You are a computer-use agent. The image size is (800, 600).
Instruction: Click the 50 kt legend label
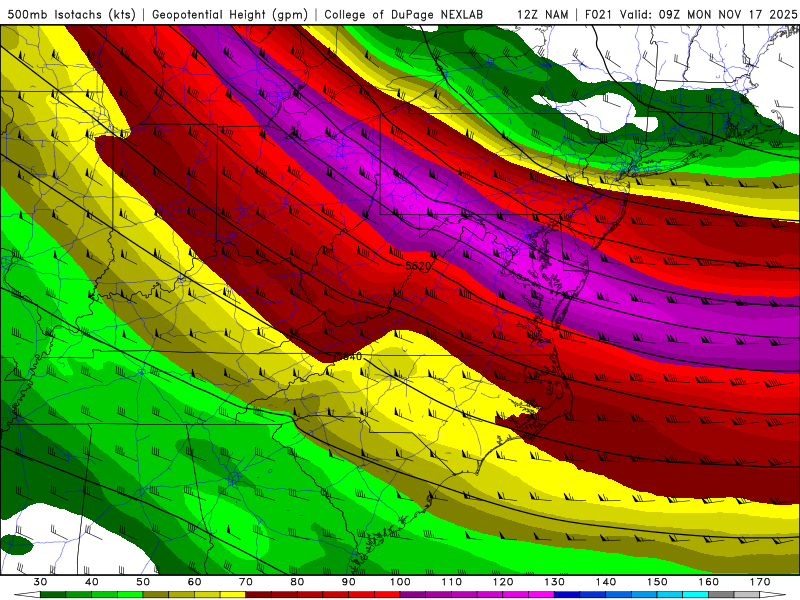point(143,582)
